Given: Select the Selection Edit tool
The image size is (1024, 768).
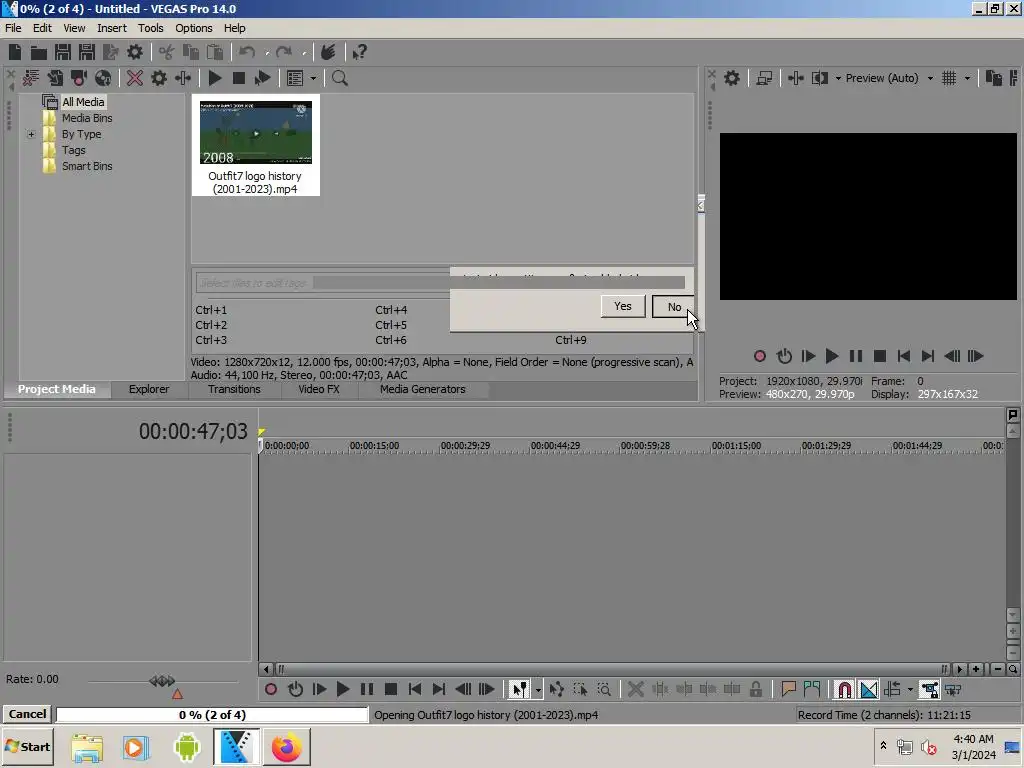Looking at the screenshot, I should (x=581, y=689).
